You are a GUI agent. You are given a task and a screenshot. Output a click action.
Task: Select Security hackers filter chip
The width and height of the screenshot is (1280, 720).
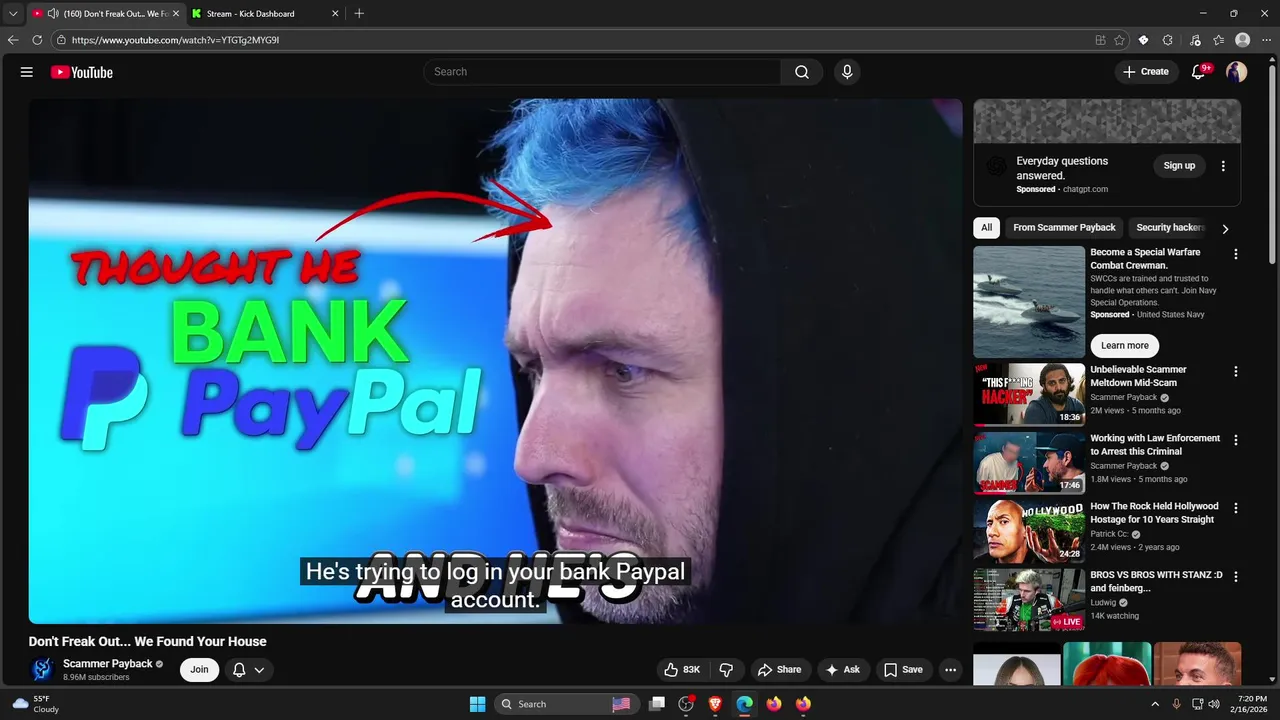pyautogui.click(x=1169, y=228)
